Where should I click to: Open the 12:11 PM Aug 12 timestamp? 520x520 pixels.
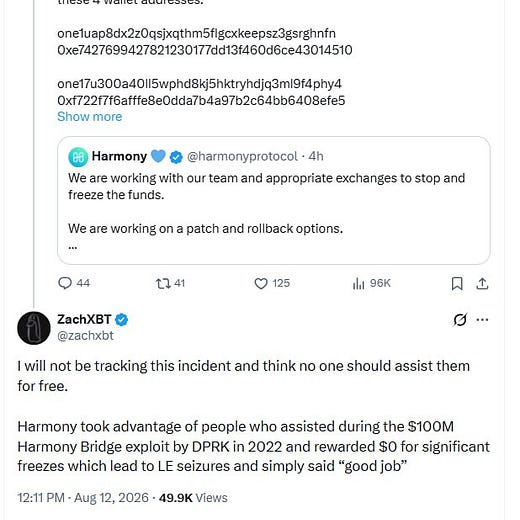click(x=83, y=498)
